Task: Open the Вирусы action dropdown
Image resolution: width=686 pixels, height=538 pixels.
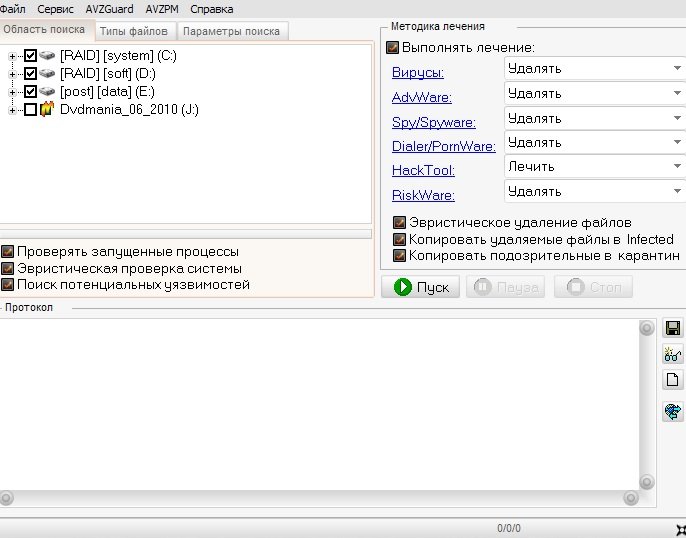Action: [595, 68]
